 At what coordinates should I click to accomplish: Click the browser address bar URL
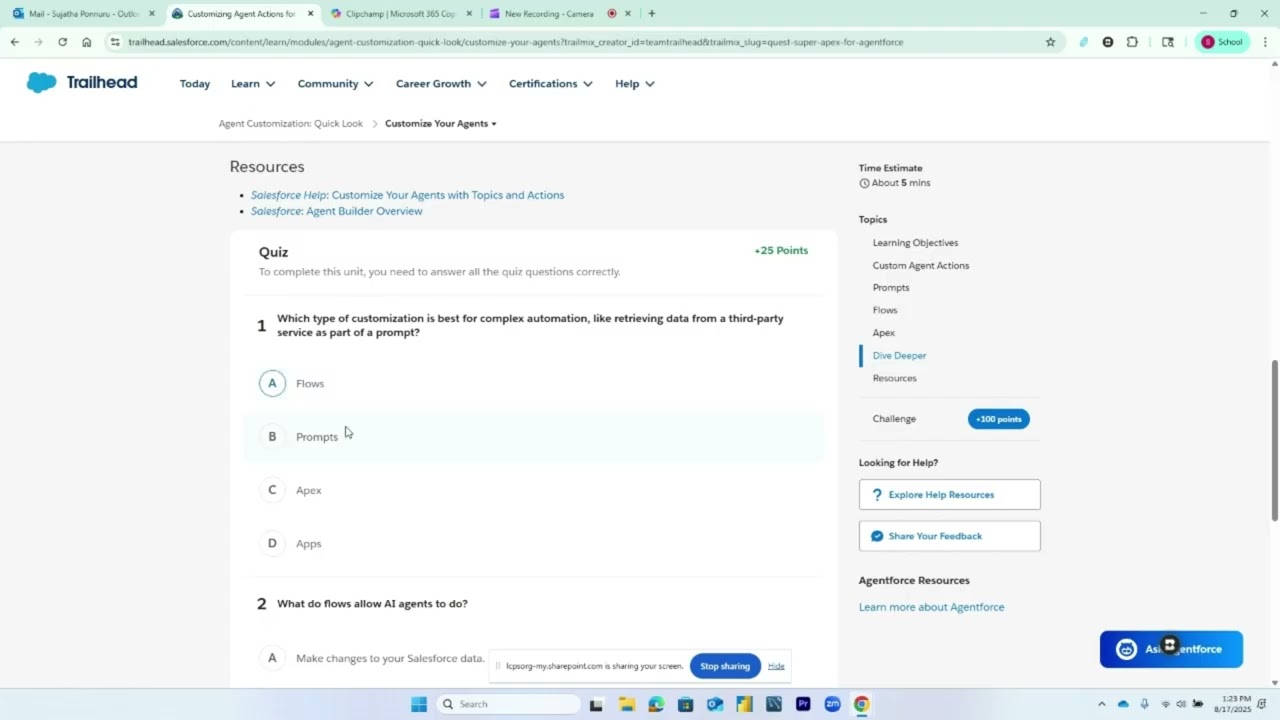515,42
